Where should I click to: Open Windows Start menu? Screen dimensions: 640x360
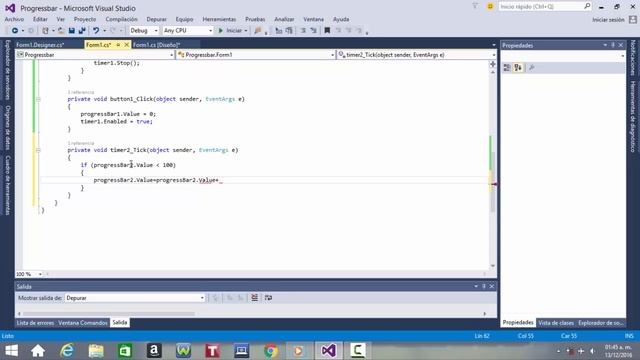coord(11,351)
